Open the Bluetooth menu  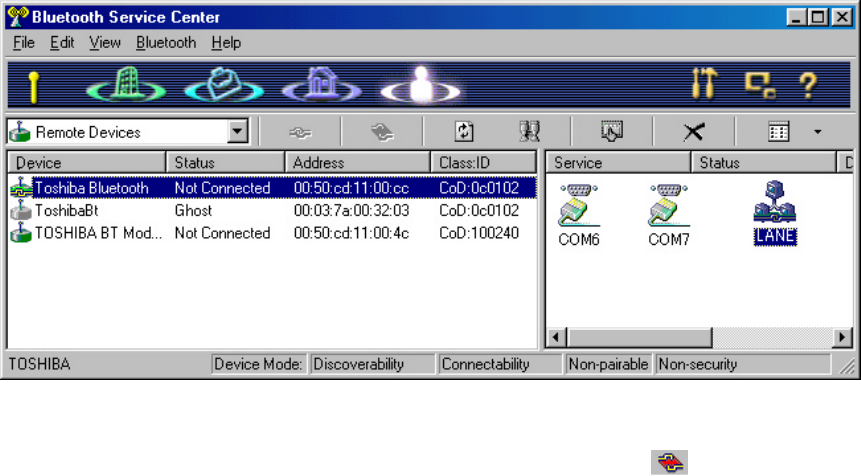(x=166, y=43)
